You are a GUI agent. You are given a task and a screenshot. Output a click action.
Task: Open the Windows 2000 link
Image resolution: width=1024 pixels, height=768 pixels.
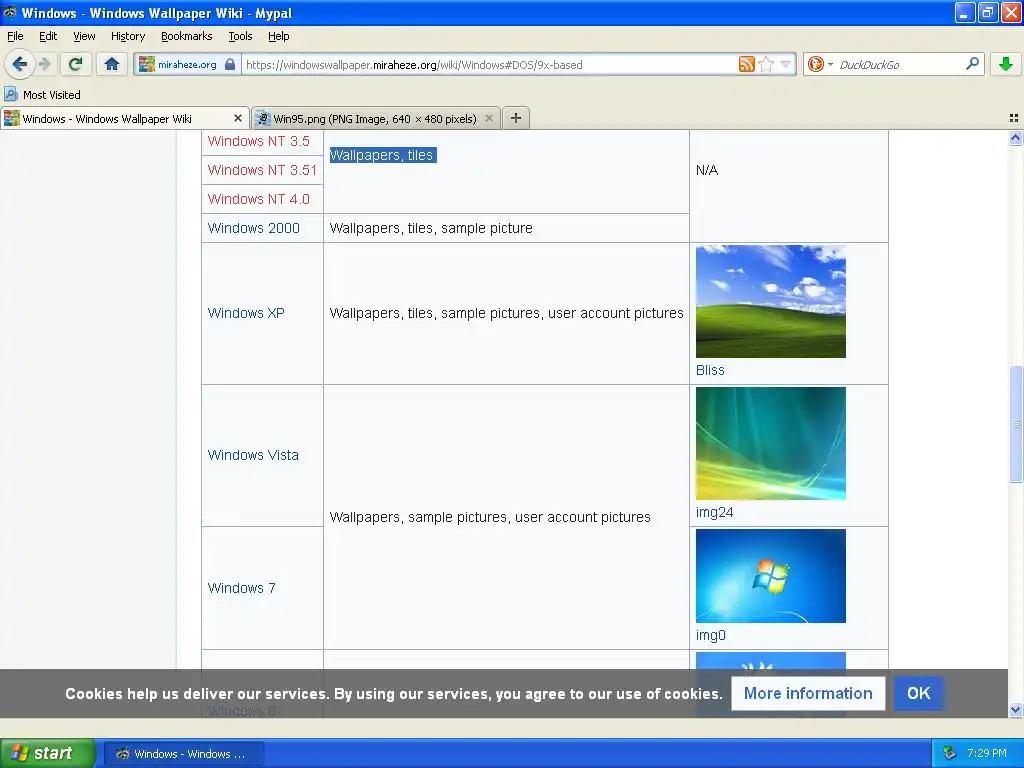click(x=253, y=228)
